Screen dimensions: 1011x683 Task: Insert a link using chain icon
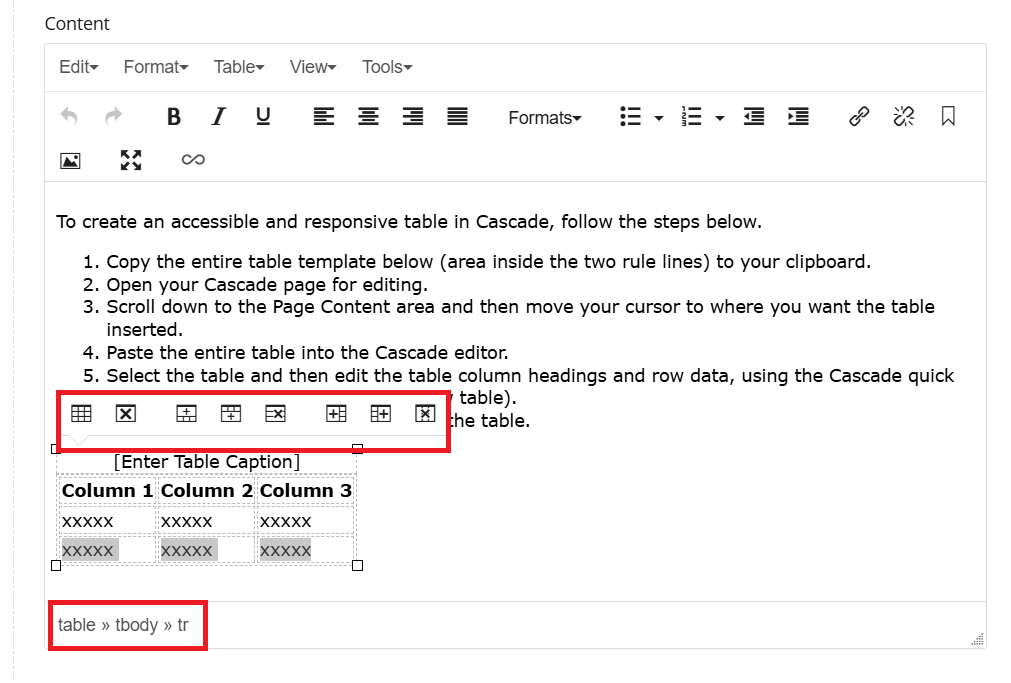[859, 117]
